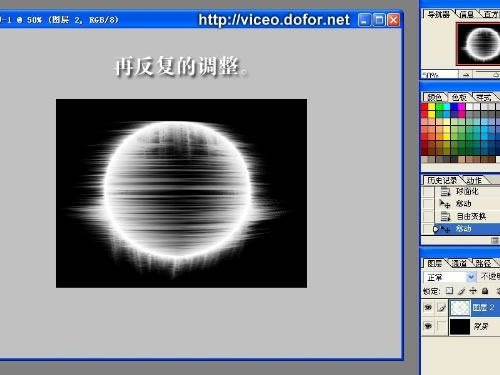This screenshot has width=500, height=375.
Task: Click the lock image pixels brush icon
Action: point(461,291)
